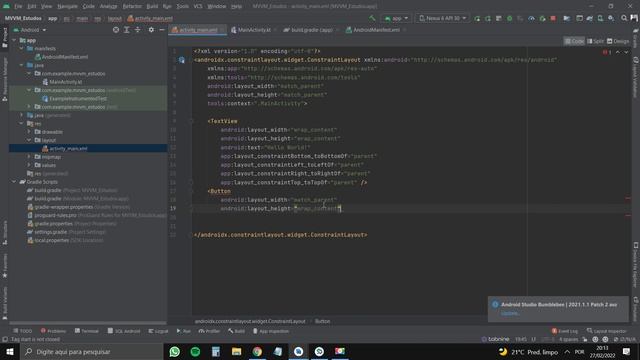
Task: Click the Button breadcrumb at editor bottom
Action: click(x=322, y=321)
